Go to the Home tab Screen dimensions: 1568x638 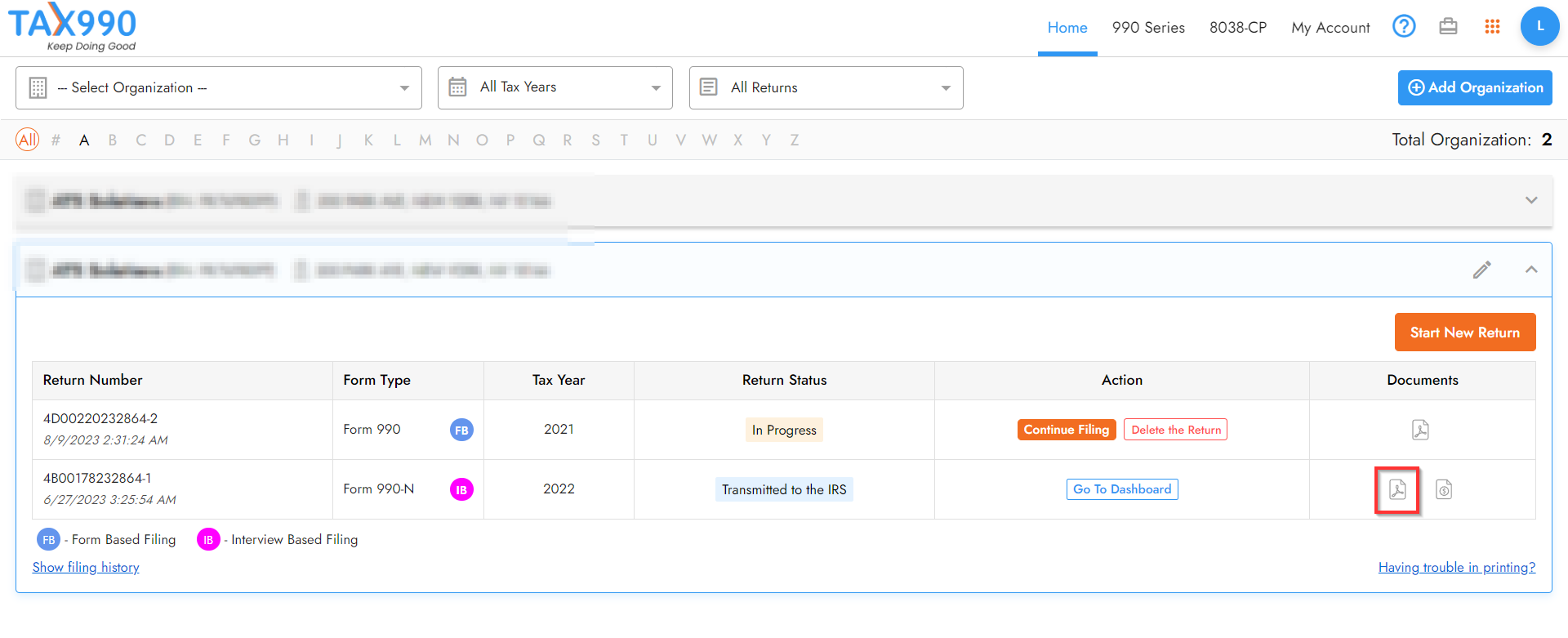[x=1067, y=28]
